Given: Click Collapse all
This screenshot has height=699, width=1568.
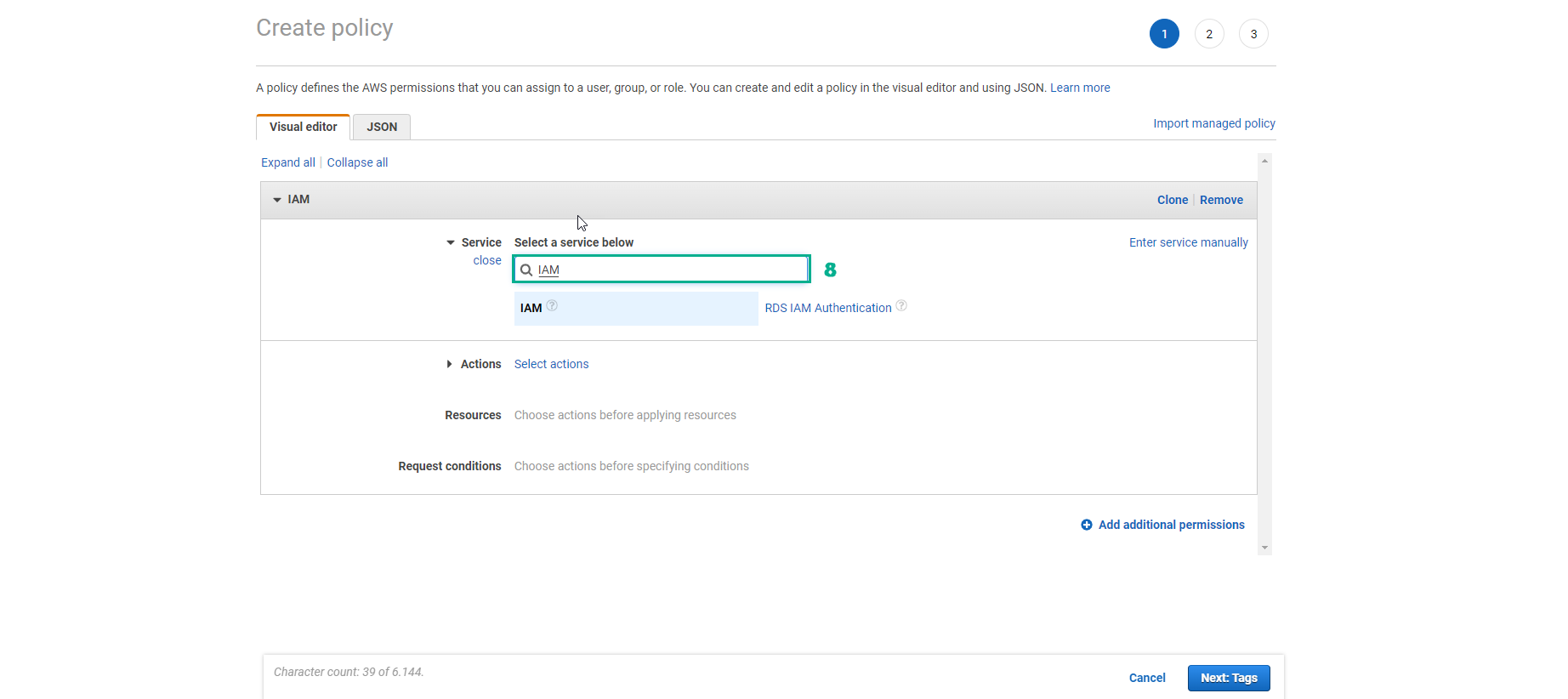Looking at the screenshot, I should tap(357, 162).
